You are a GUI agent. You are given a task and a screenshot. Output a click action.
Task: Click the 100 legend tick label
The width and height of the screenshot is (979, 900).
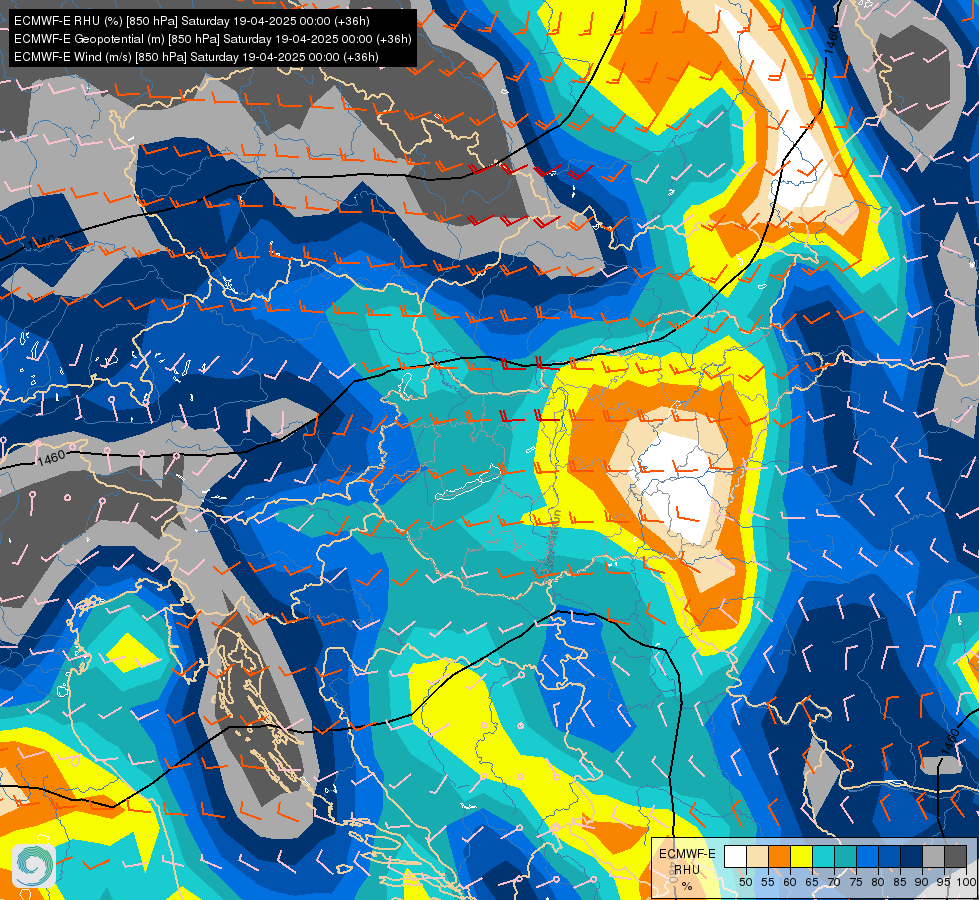[966, 883]
